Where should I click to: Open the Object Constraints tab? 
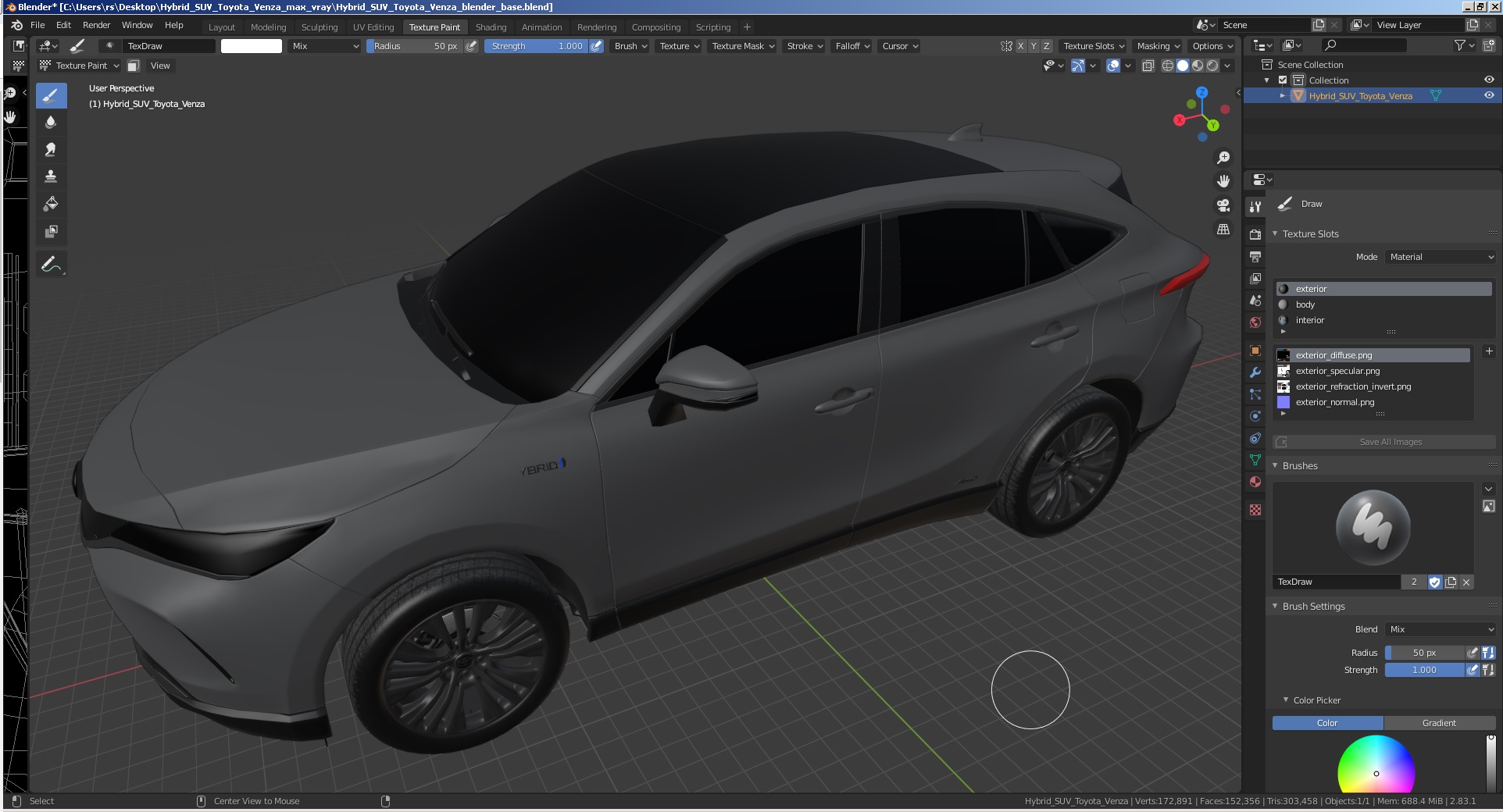(x=1255, y=438)
